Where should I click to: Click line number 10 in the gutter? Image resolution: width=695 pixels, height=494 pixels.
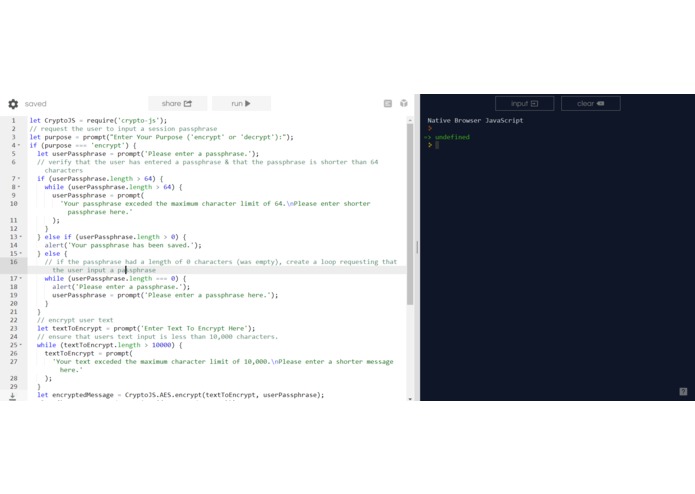14,204
